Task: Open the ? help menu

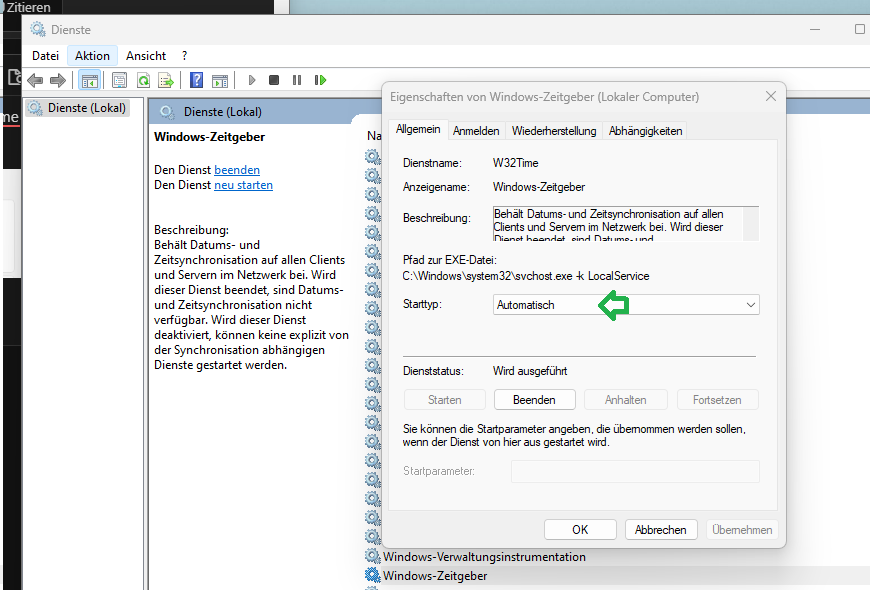Action: pyautogui.click(x=185, y=56)
